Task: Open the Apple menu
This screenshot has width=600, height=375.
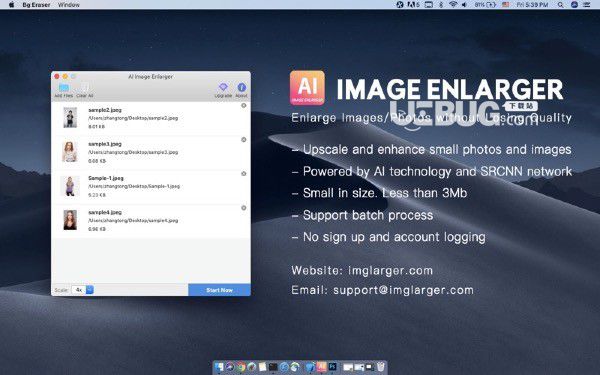Action: click(11, 5)
